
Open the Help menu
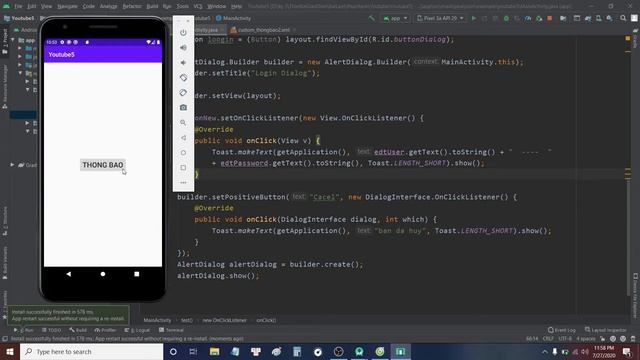coord(236,7)
